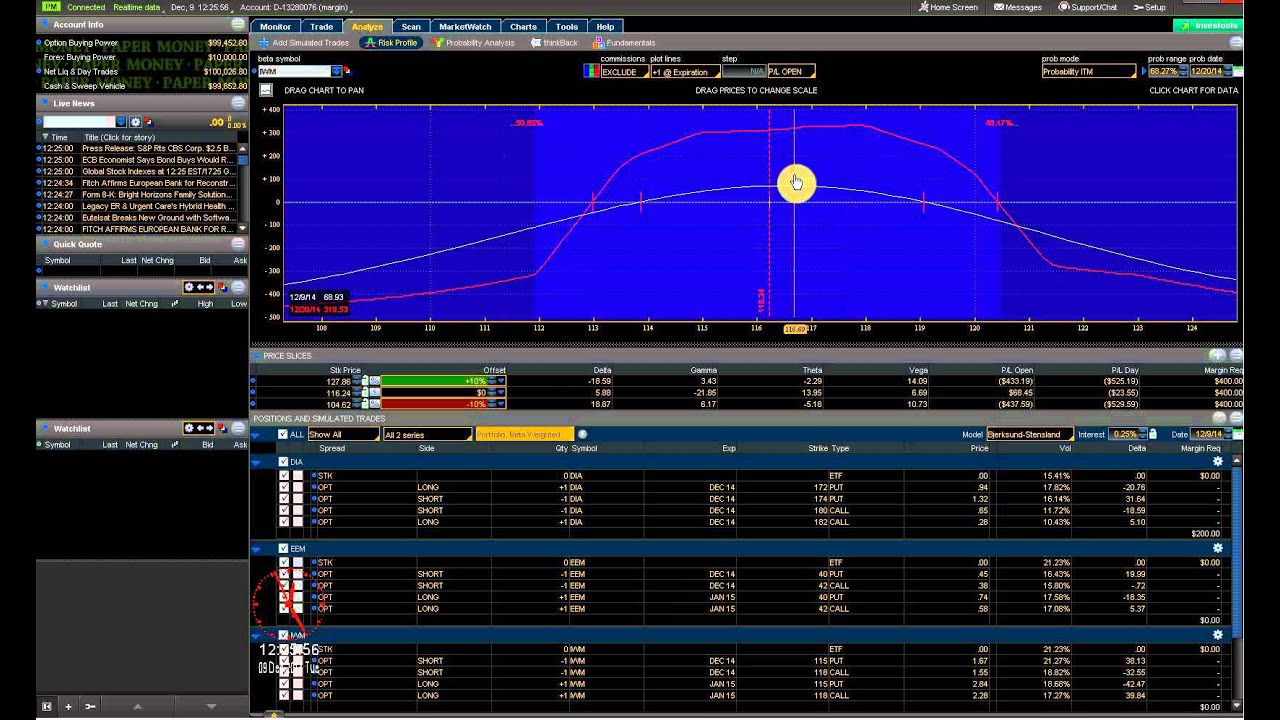
Task: Click the lower Watchlist gear icon
Action: point(188,428)
